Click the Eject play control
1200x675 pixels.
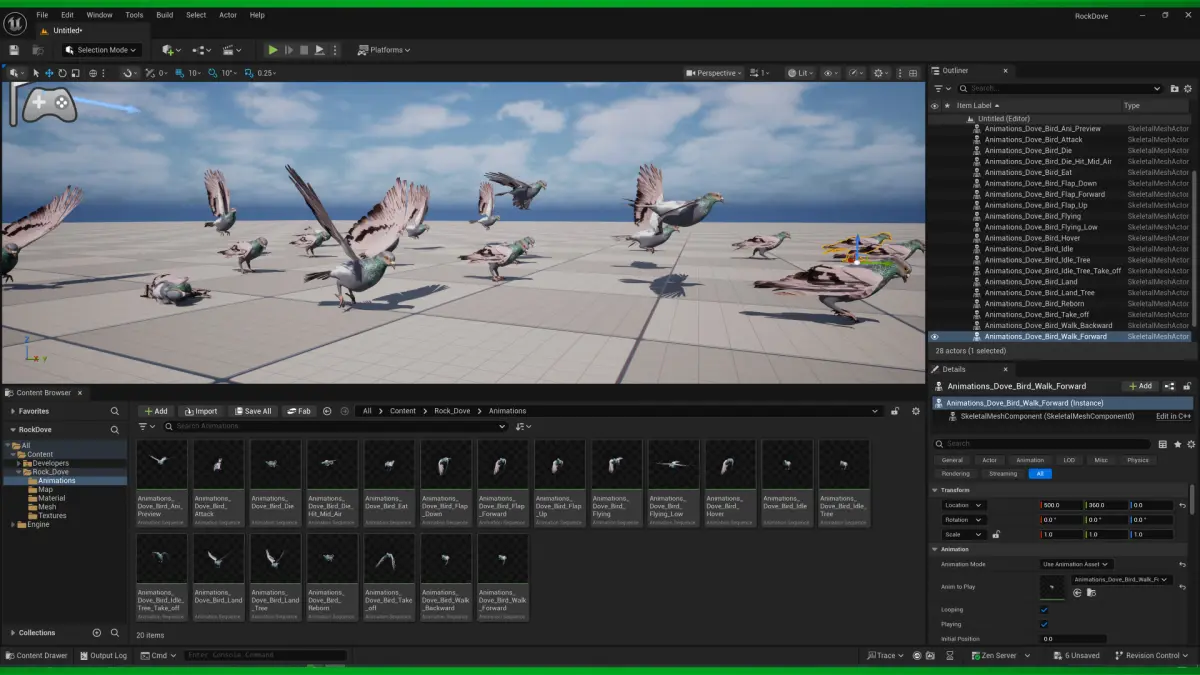(x=320, y=50)
